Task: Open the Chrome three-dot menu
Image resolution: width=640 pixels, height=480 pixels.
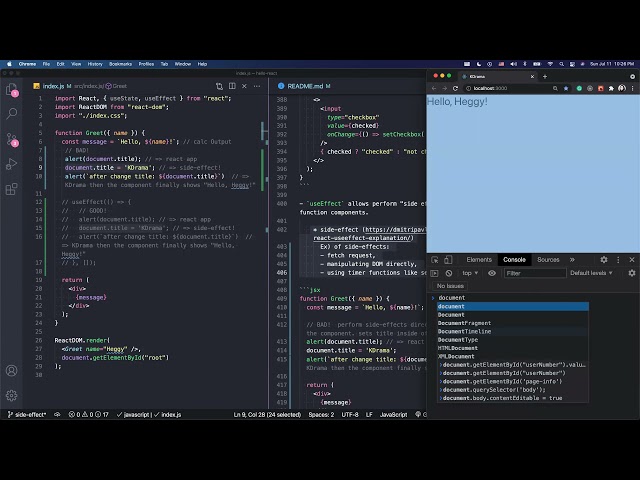Action: coord(633,88)
